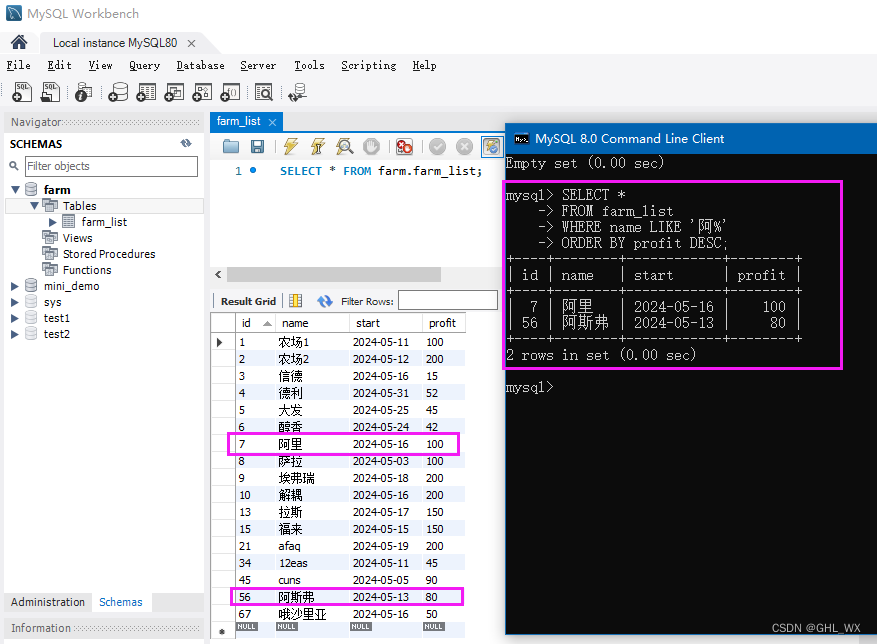Screen dimensions: 877x644
Task: Open the Database menu
Action: click(x=200, y=65)
